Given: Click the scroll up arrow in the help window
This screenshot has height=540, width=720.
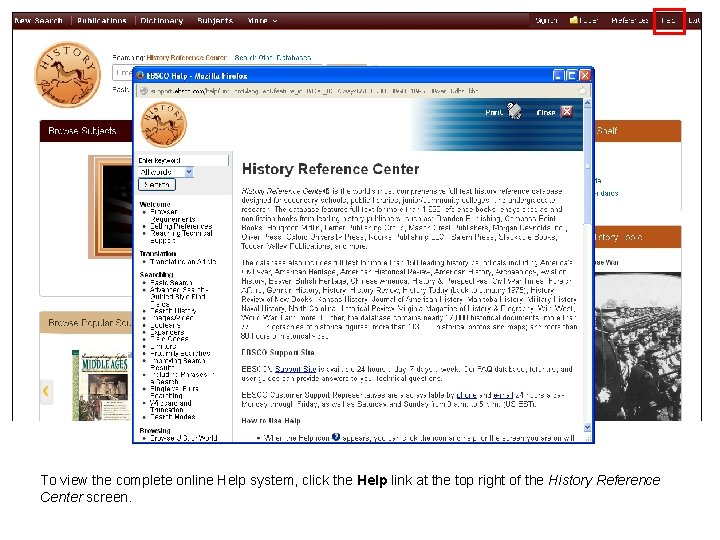Looking at the screenshot, I should 587,103.
